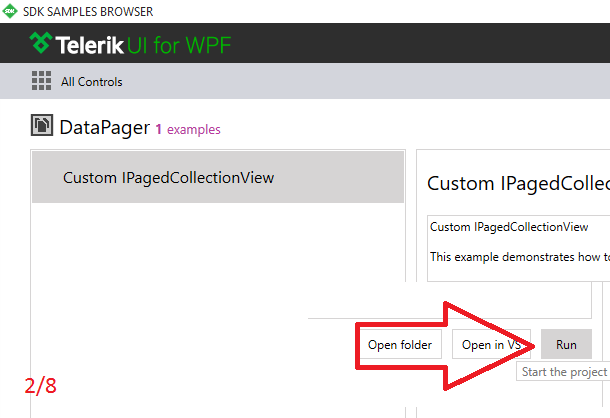Select the Custom IPagedCollectionView example
Image resolution: width=610 pixels, height=418 pixels.
point(218,177)
